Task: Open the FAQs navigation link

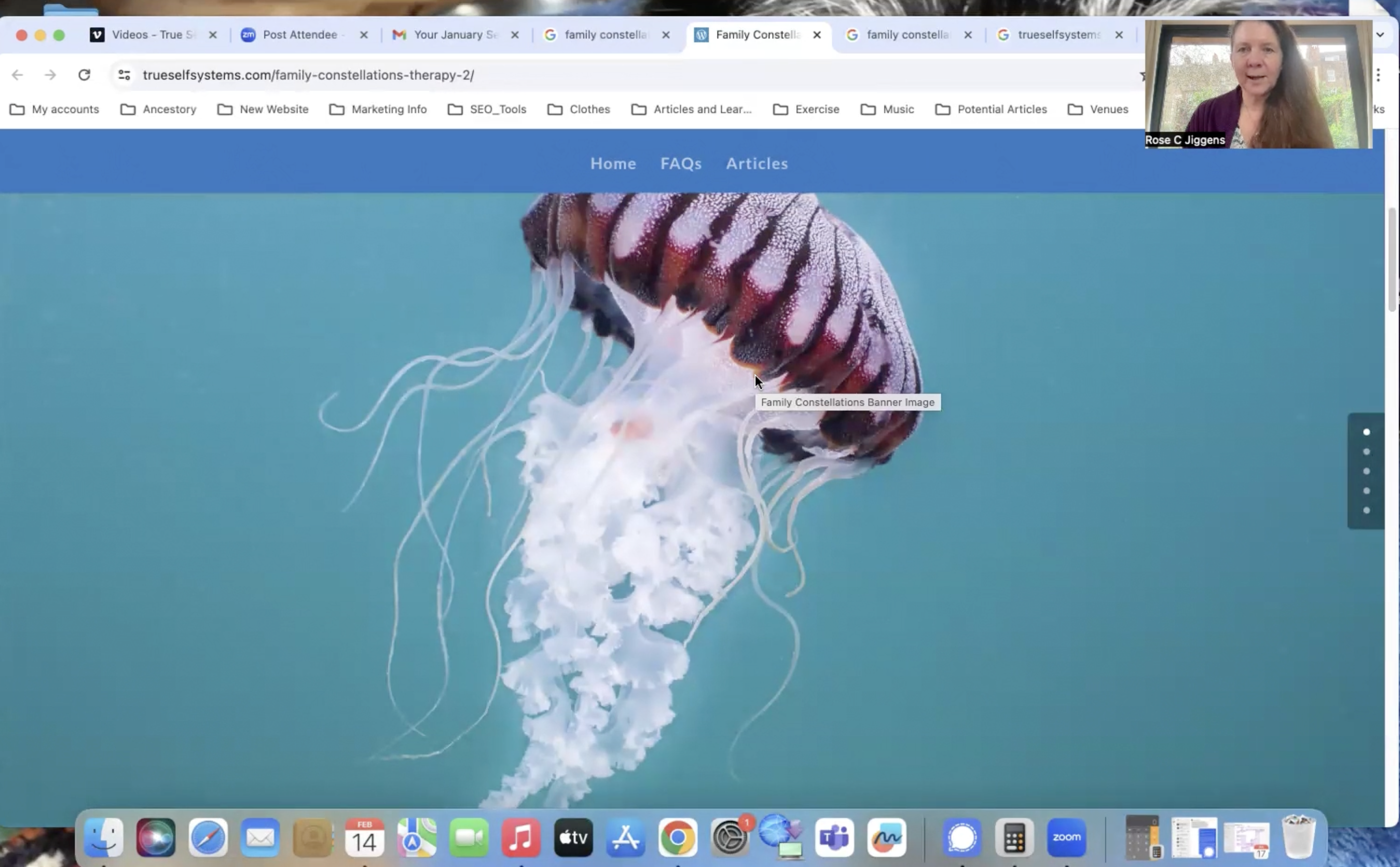Action: tap(681, 163)
